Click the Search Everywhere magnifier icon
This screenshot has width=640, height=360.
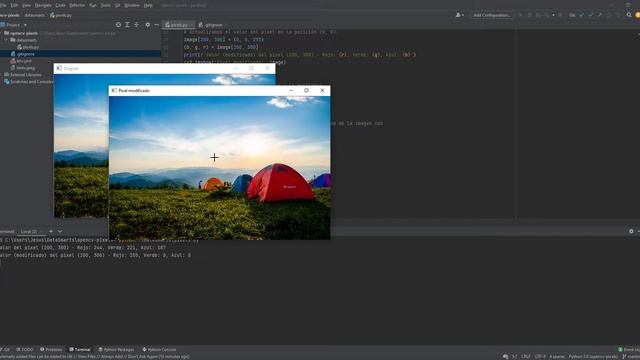click(x=629, y=15)
